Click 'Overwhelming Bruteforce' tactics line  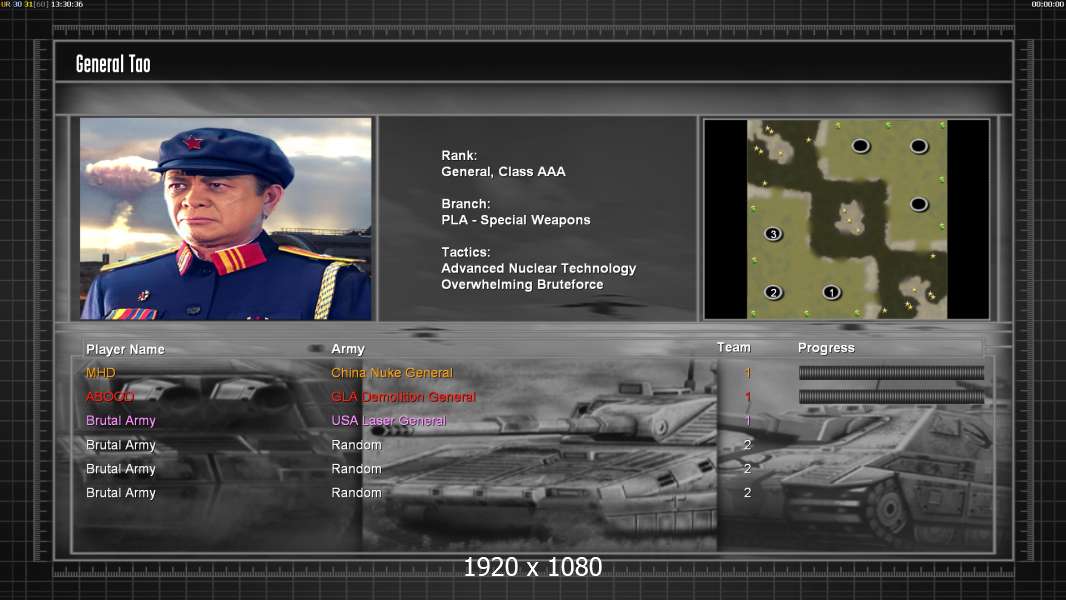tap(522, 285)
